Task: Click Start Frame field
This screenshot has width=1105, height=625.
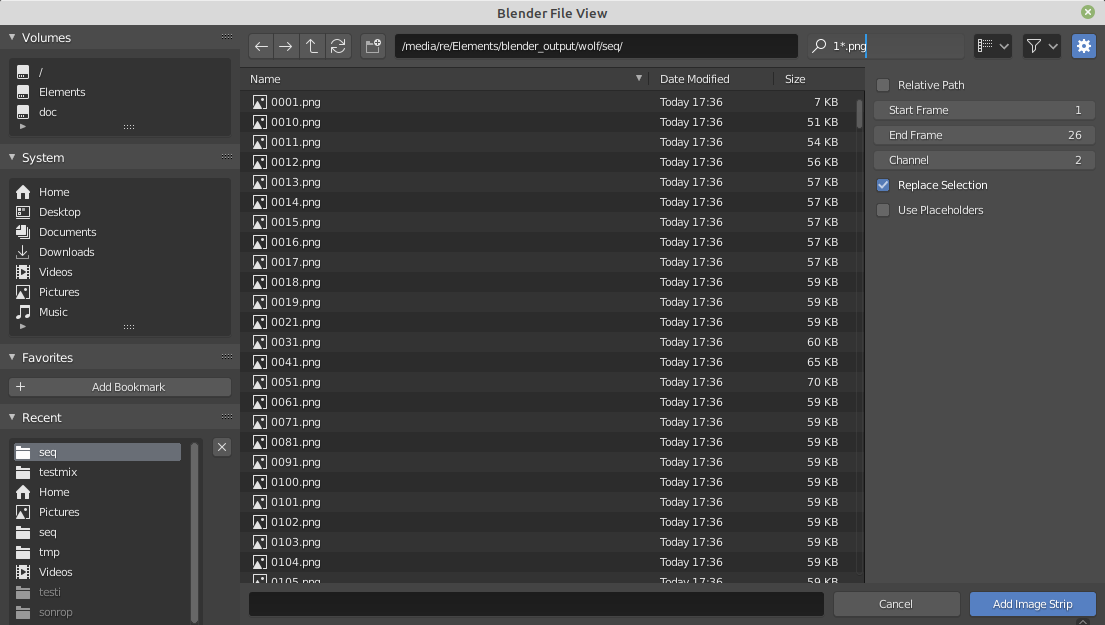Action: coord(984,110)
